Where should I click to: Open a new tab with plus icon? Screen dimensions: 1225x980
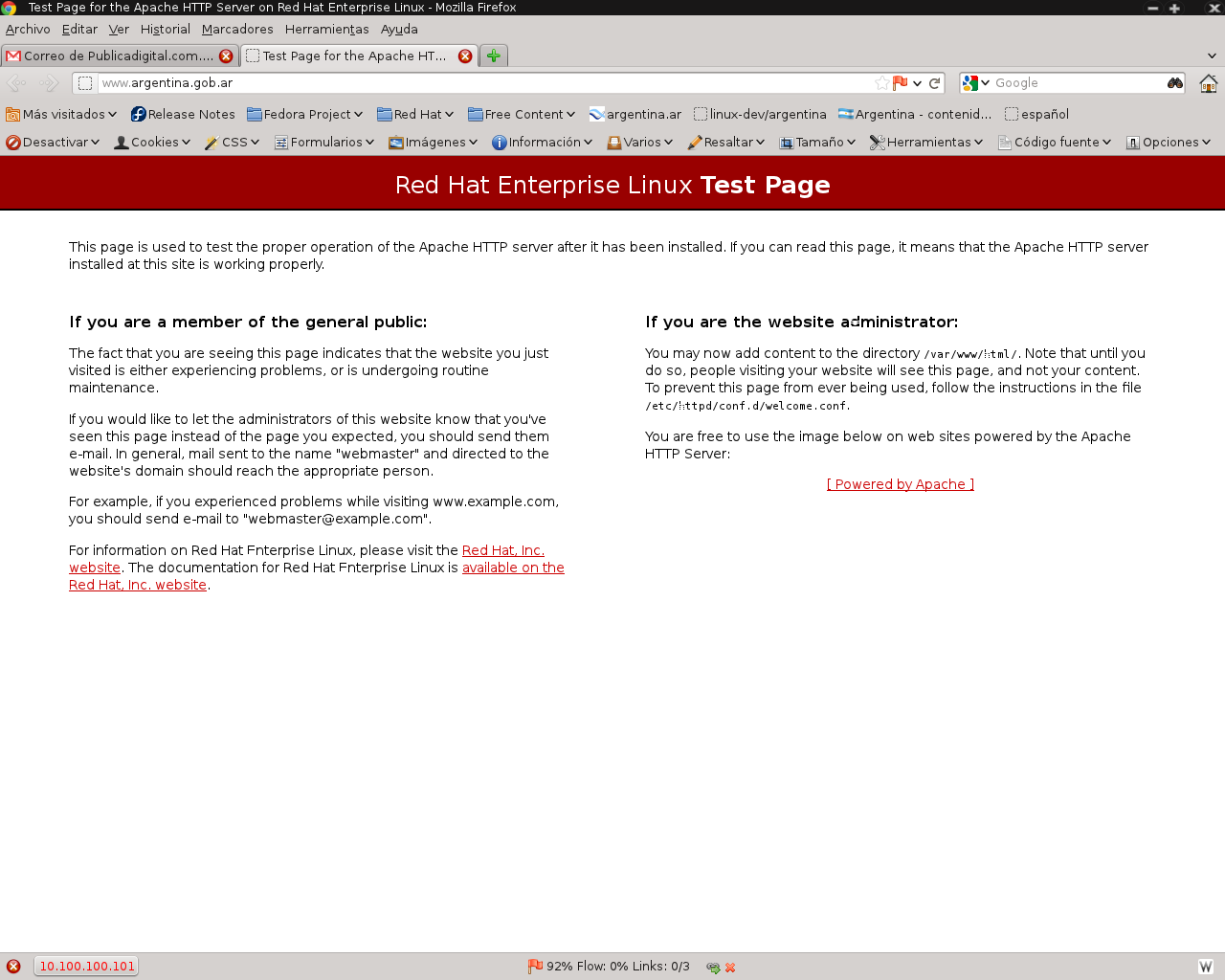(x=493, y=56)
